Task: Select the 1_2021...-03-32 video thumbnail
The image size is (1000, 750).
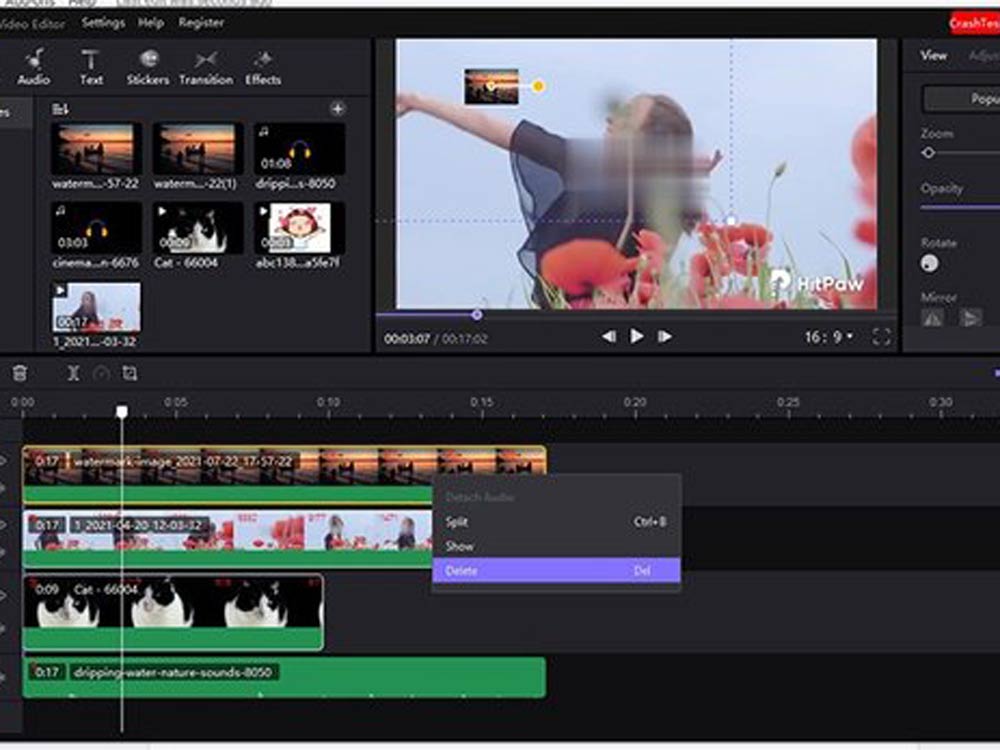Action: coord(96,307)
